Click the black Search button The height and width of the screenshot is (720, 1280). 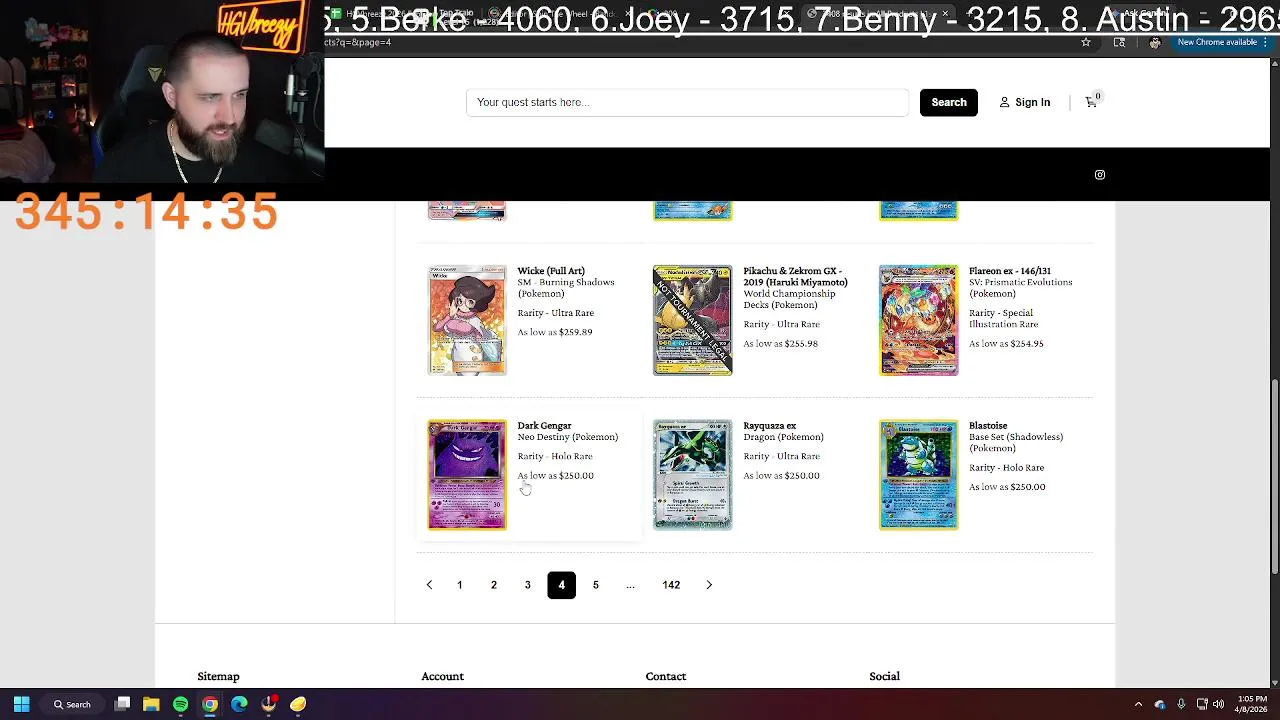pyautogui.click(x=949, y=102)
